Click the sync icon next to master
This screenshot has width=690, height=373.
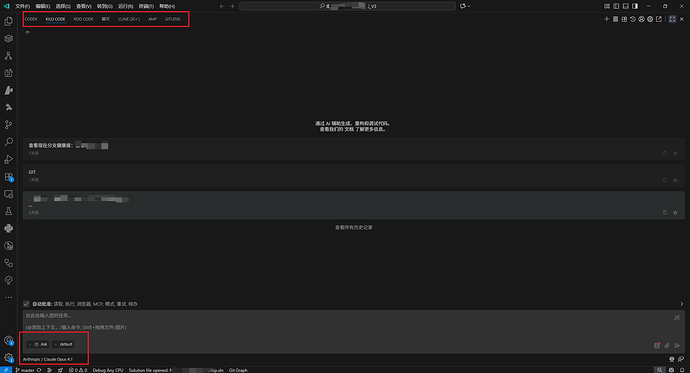[x=39, y=370]
